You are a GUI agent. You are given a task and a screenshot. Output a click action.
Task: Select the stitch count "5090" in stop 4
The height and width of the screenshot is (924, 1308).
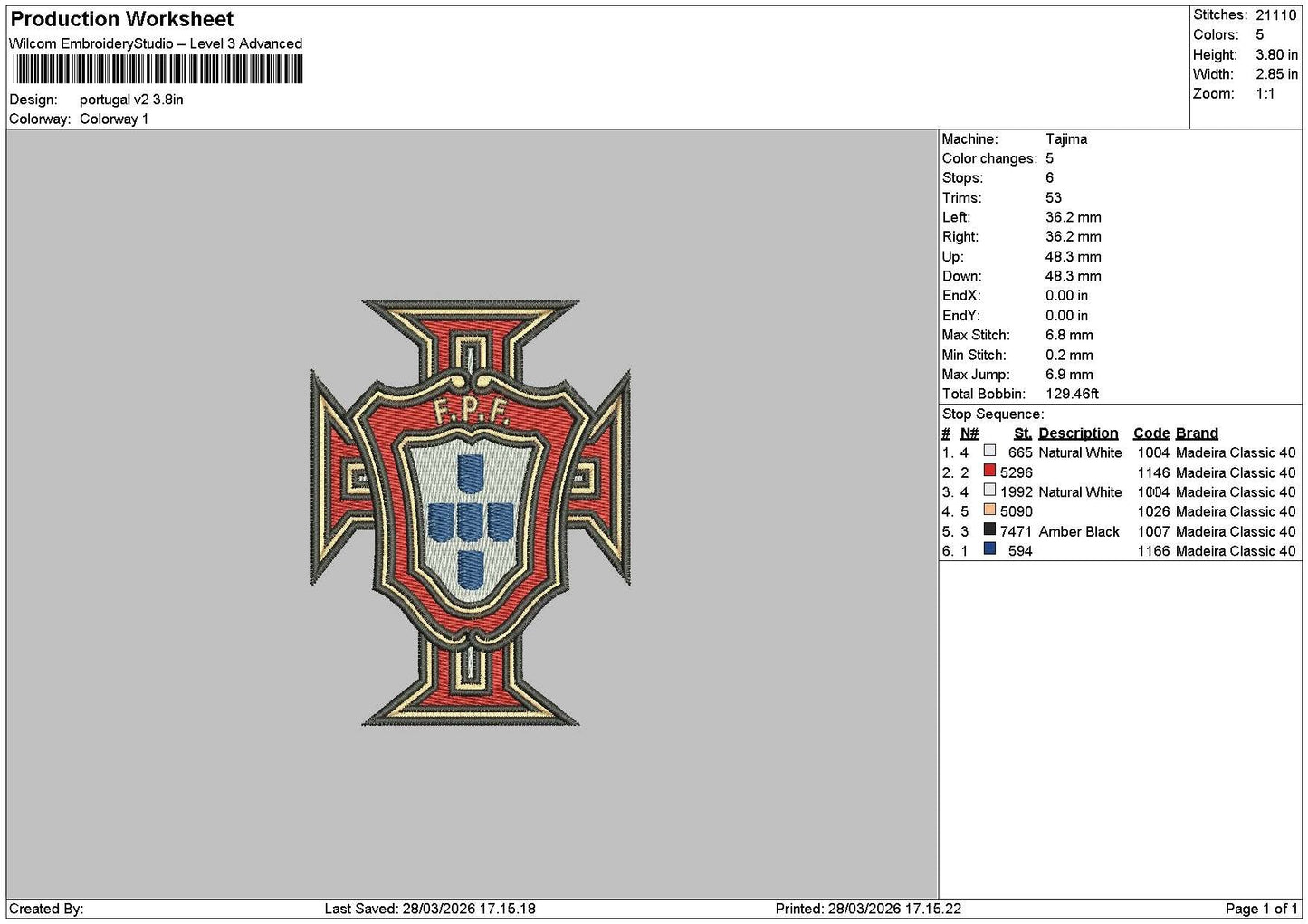[1017, 511]
